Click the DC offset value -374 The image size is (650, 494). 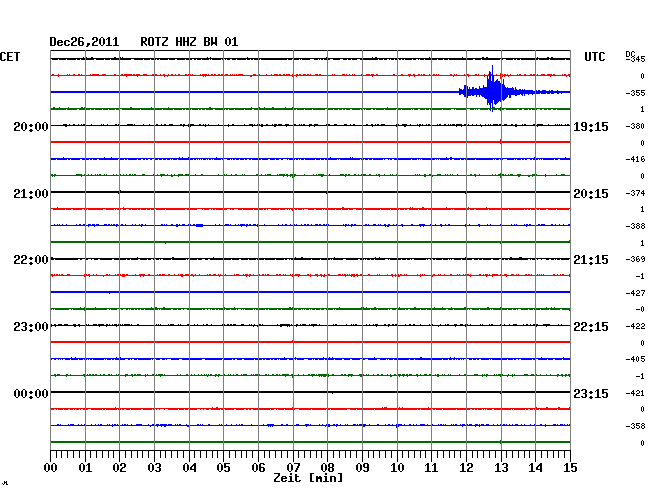(x=635, y=194)
